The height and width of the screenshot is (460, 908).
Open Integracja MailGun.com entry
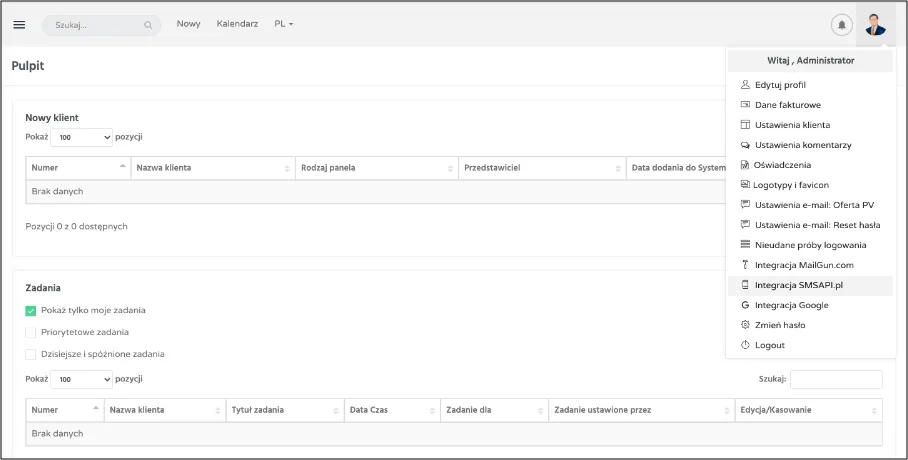click(810, 265)
